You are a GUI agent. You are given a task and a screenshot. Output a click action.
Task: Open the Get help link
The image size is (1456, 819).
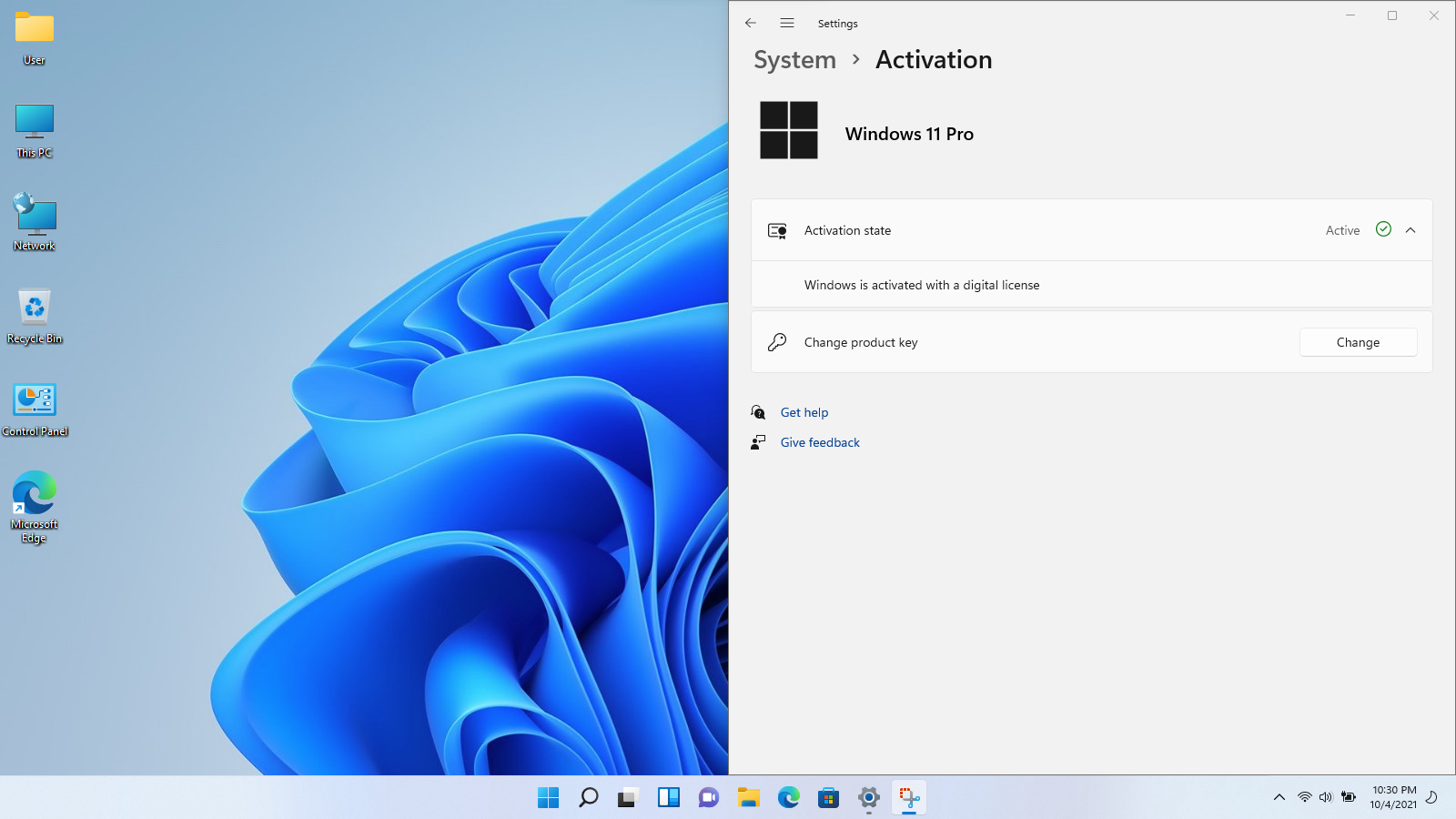pyautogui.click(x=804, y=412)
